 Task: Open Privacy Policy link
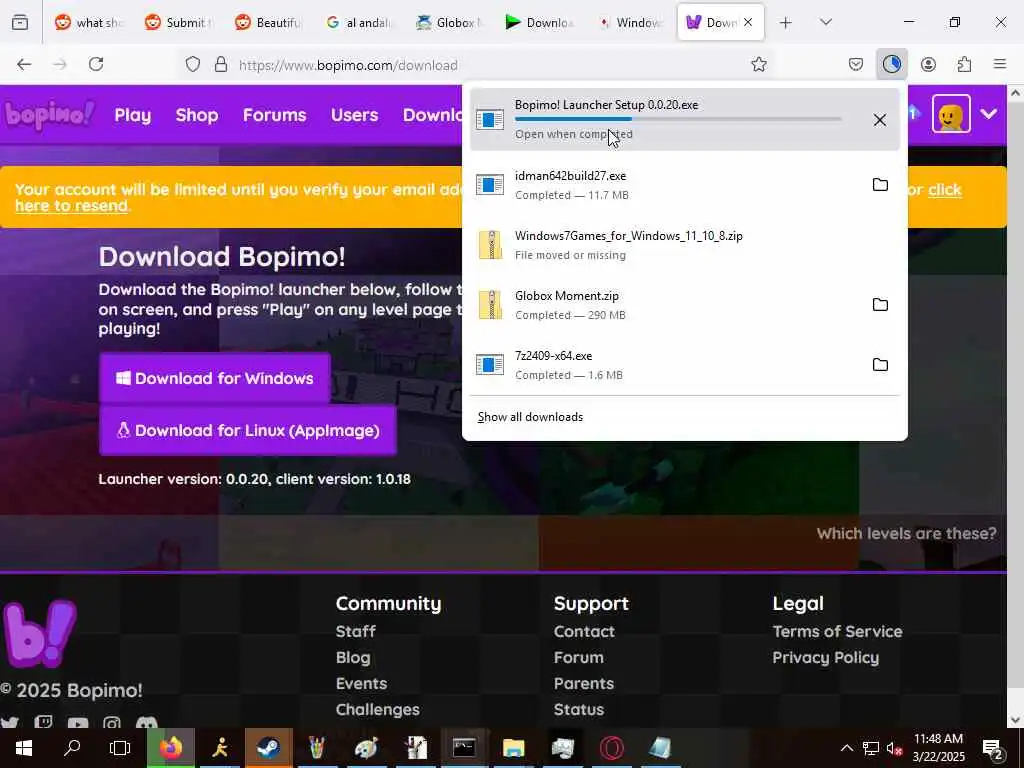(825, 658)
